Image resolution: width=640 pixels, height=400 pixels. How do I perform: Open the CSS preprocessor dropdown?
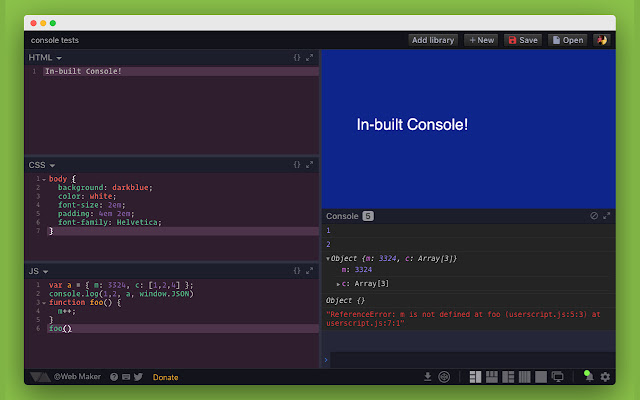click(42, 164)
